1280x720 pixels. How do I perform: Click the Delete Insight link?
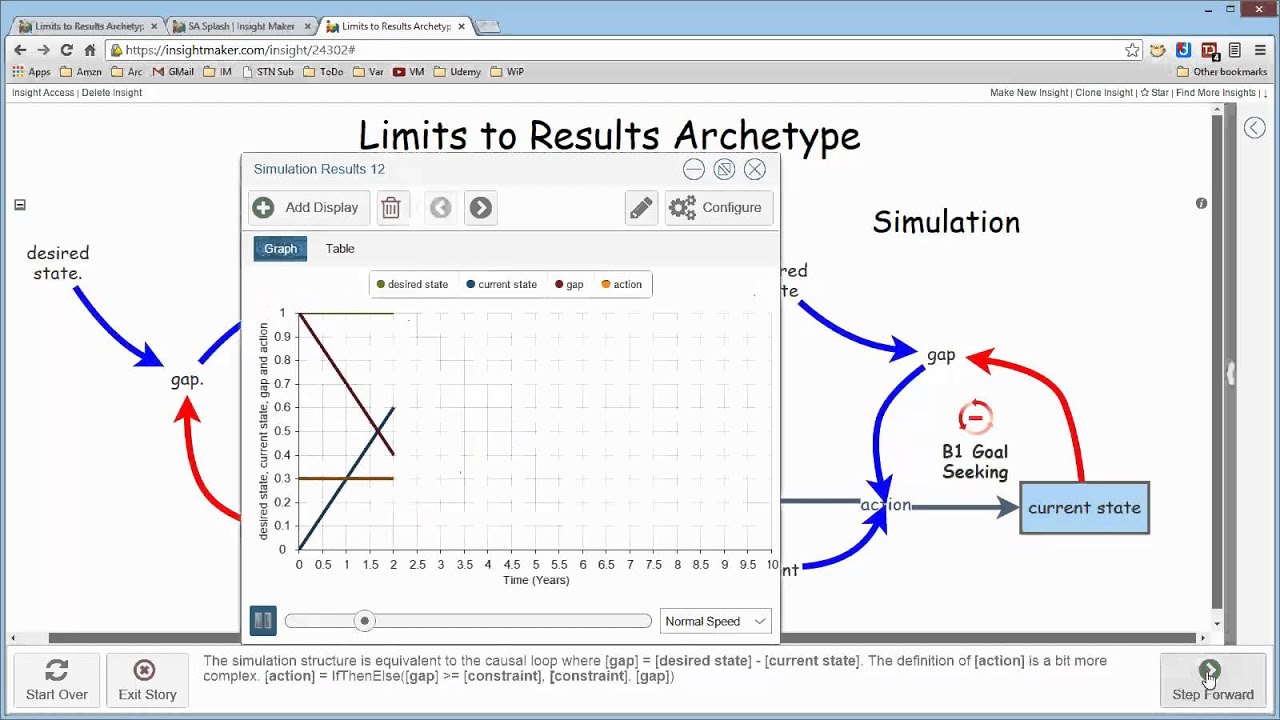point(112,93)
